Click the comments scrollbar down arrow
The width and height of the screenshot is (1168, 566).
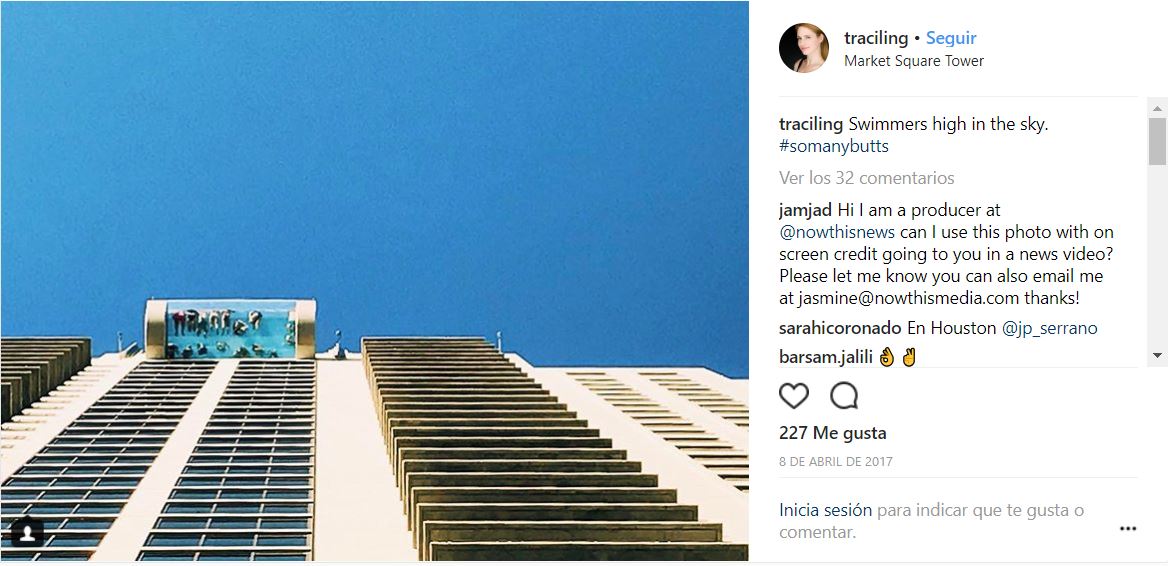pyautogui.click(x=1157, y=355)
